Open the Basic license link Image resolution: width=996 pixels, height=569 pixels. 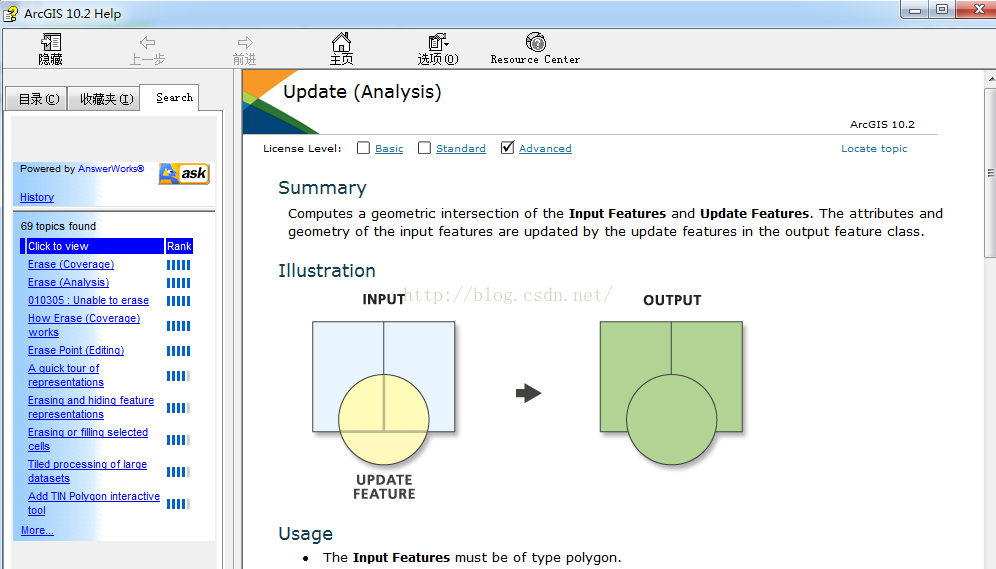[389, 149]
